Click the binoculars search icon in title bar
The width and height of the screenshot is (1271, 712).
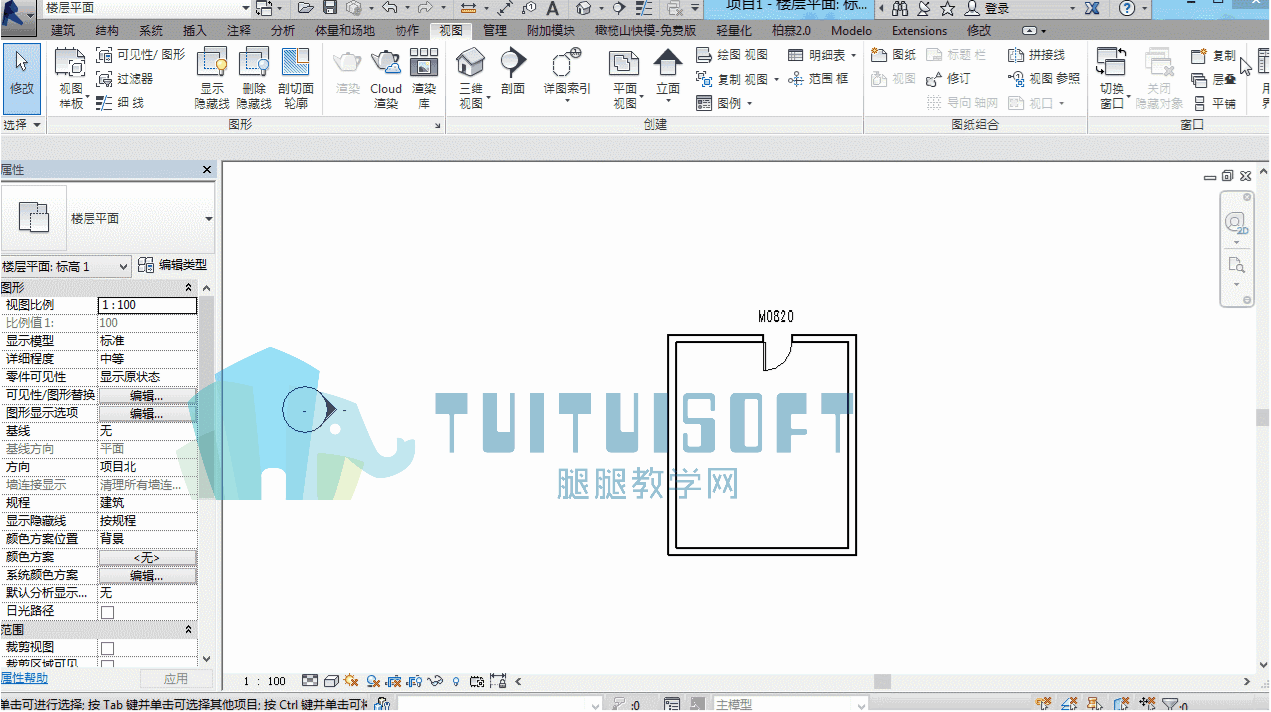[x=900, y=8]
